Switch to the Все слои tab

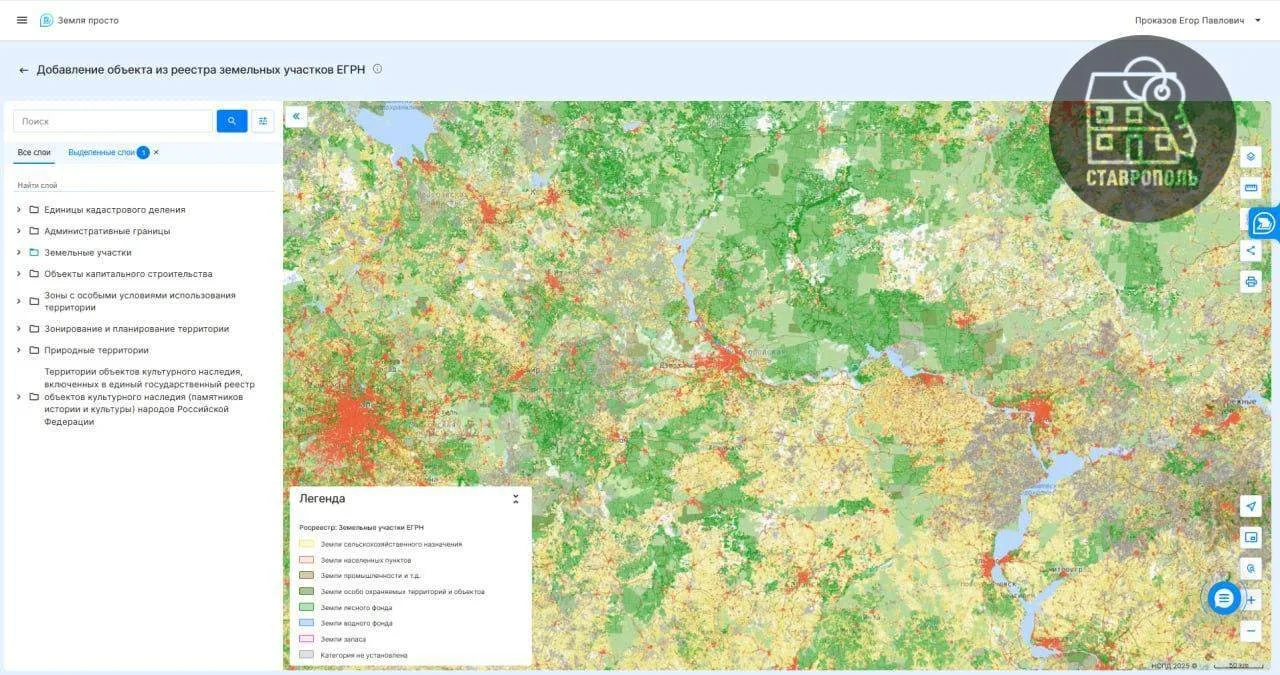[x=34, y=152]
